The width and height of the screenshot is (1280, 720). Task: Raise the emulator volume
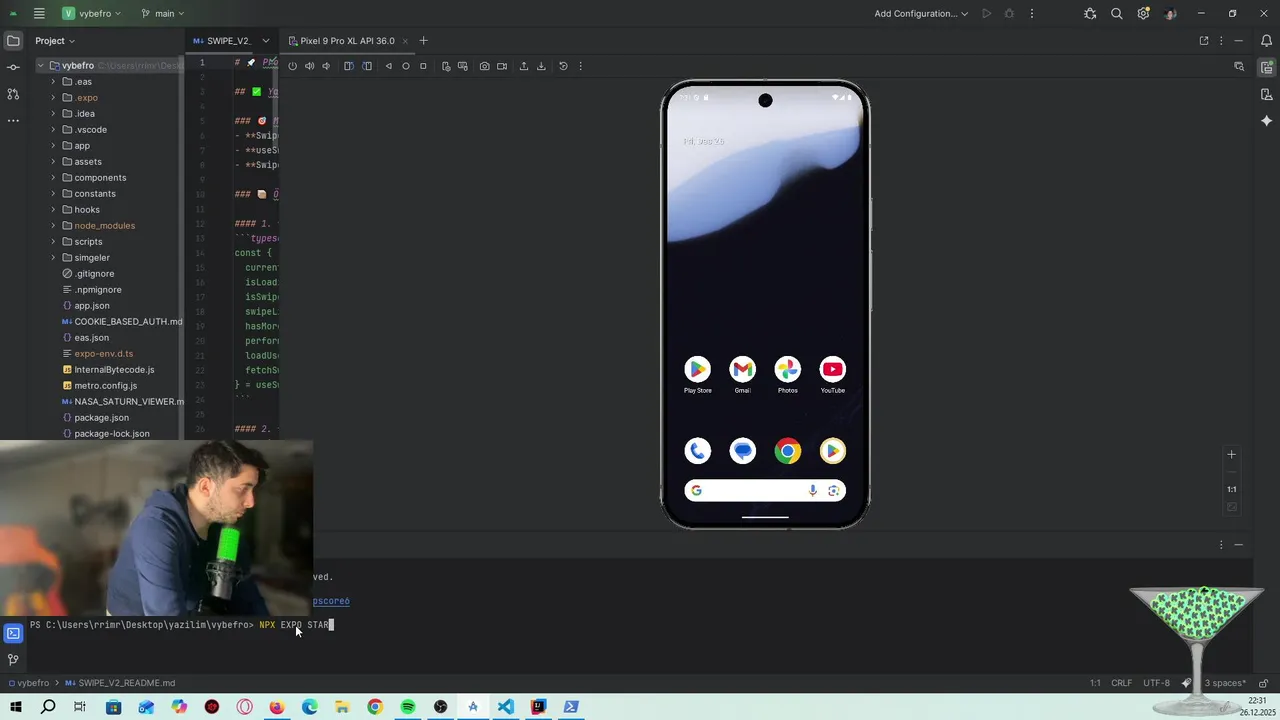[x=309, y=66]
